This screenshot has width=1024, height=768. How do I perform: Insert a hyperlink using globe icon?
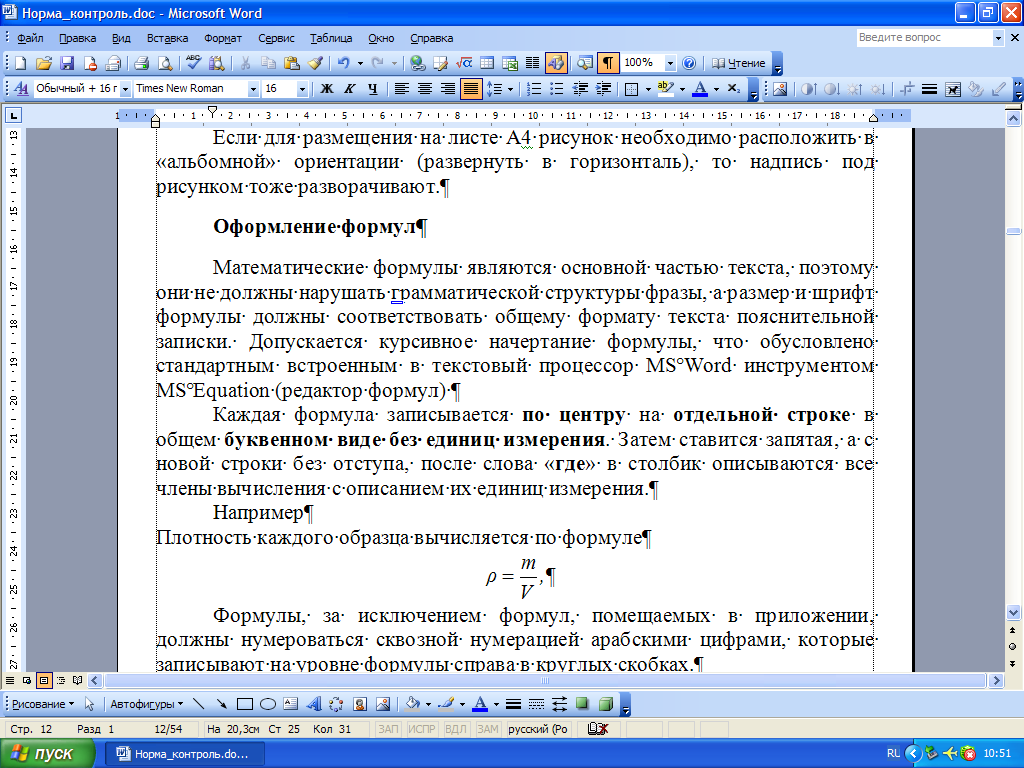[x=417, y=63]
